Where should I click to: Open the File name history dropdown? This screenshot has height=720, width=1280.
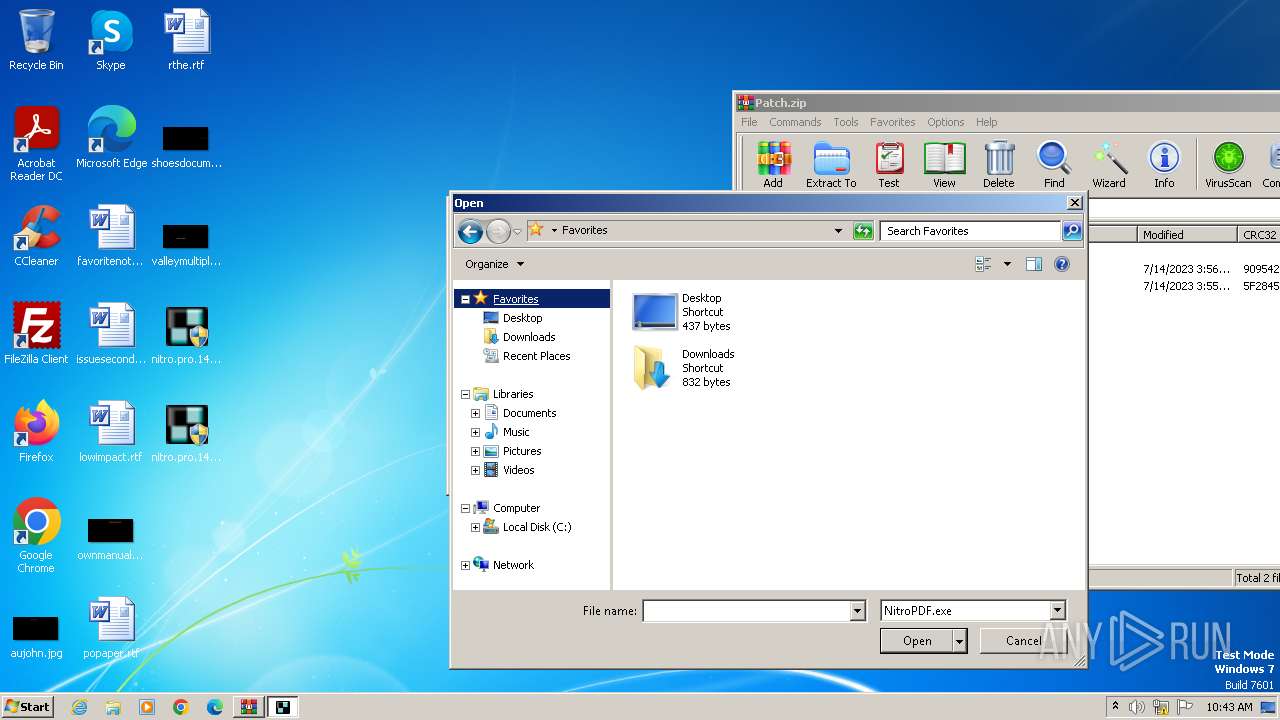857,610
